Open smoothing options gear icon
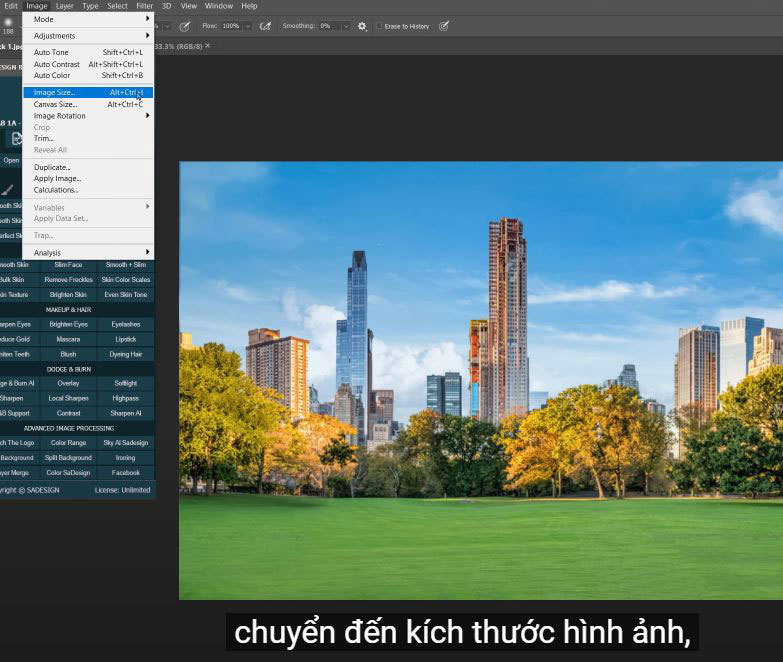This screenshot has width=783, height=662. [x=362, y=26]
